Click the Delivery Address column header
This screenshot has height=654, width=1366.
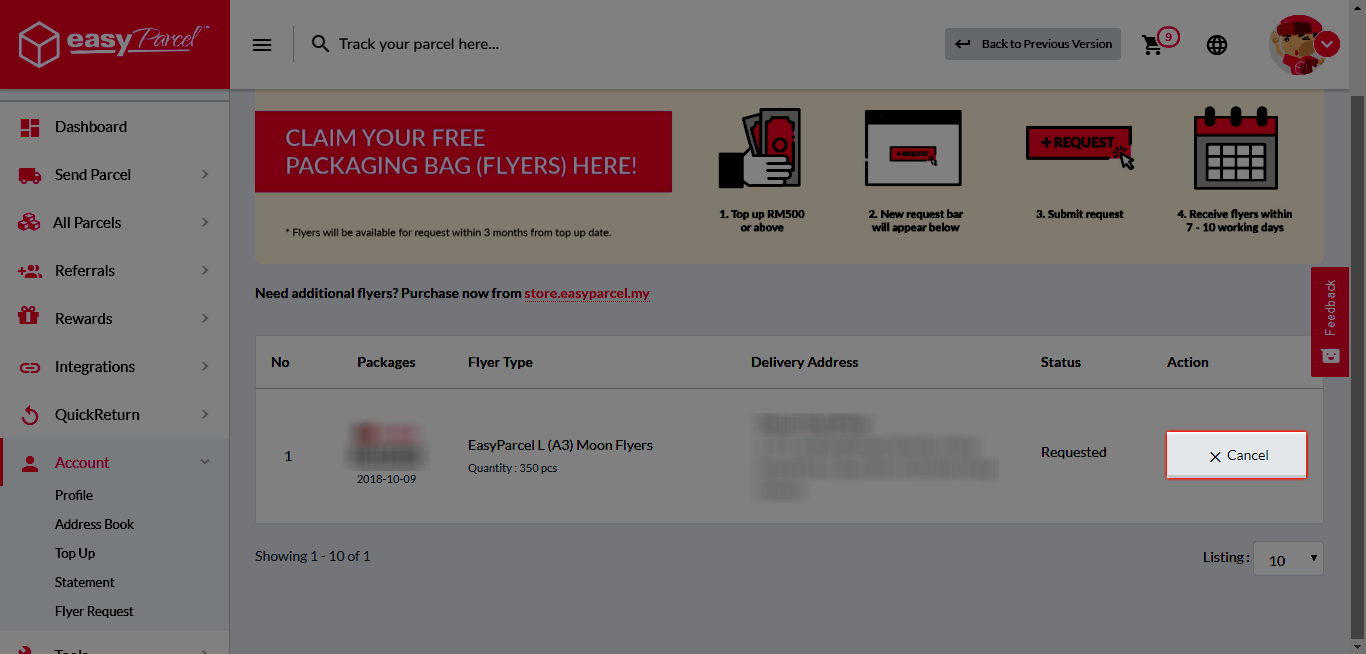(804, 362)
